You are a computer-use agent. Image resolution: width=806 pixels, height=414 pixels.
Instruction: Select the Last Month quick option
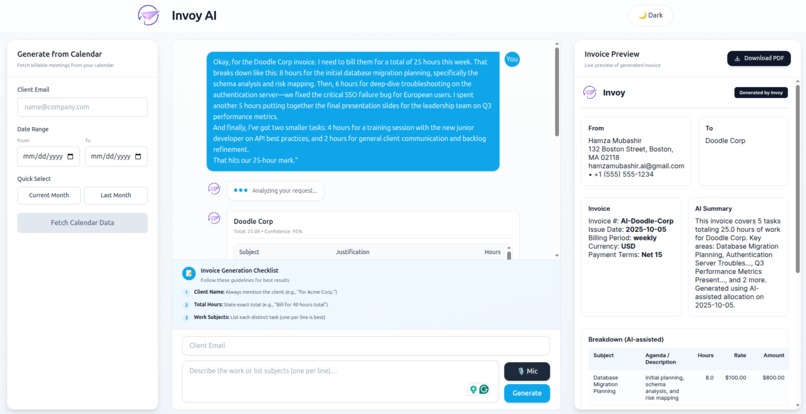(x=116, y=195)
